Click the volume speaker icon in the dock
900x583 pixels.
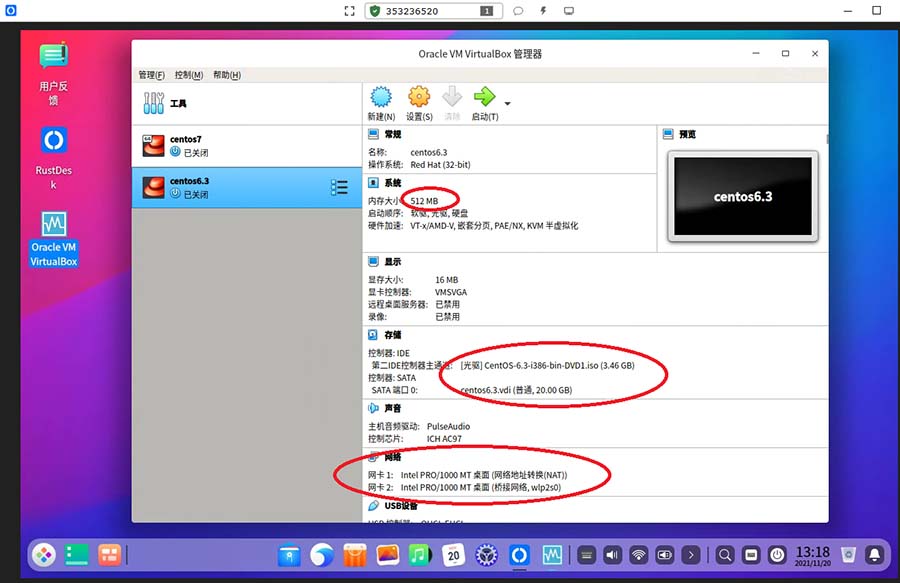click(x=612, y=555)
